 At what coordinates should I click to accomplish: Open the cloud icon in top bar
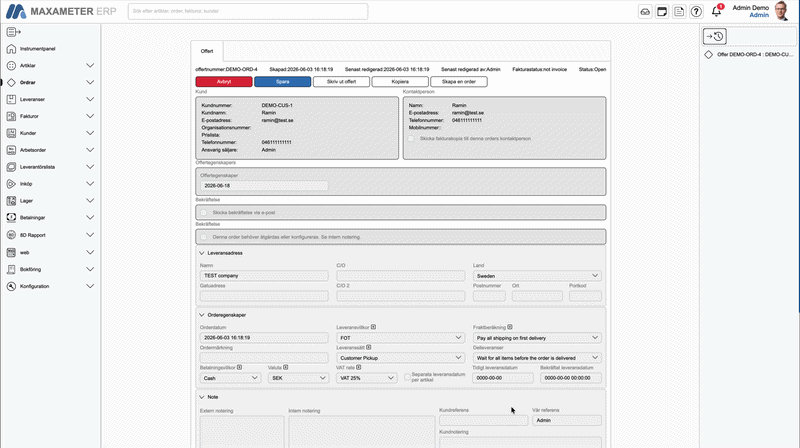[x=645, y=12]
